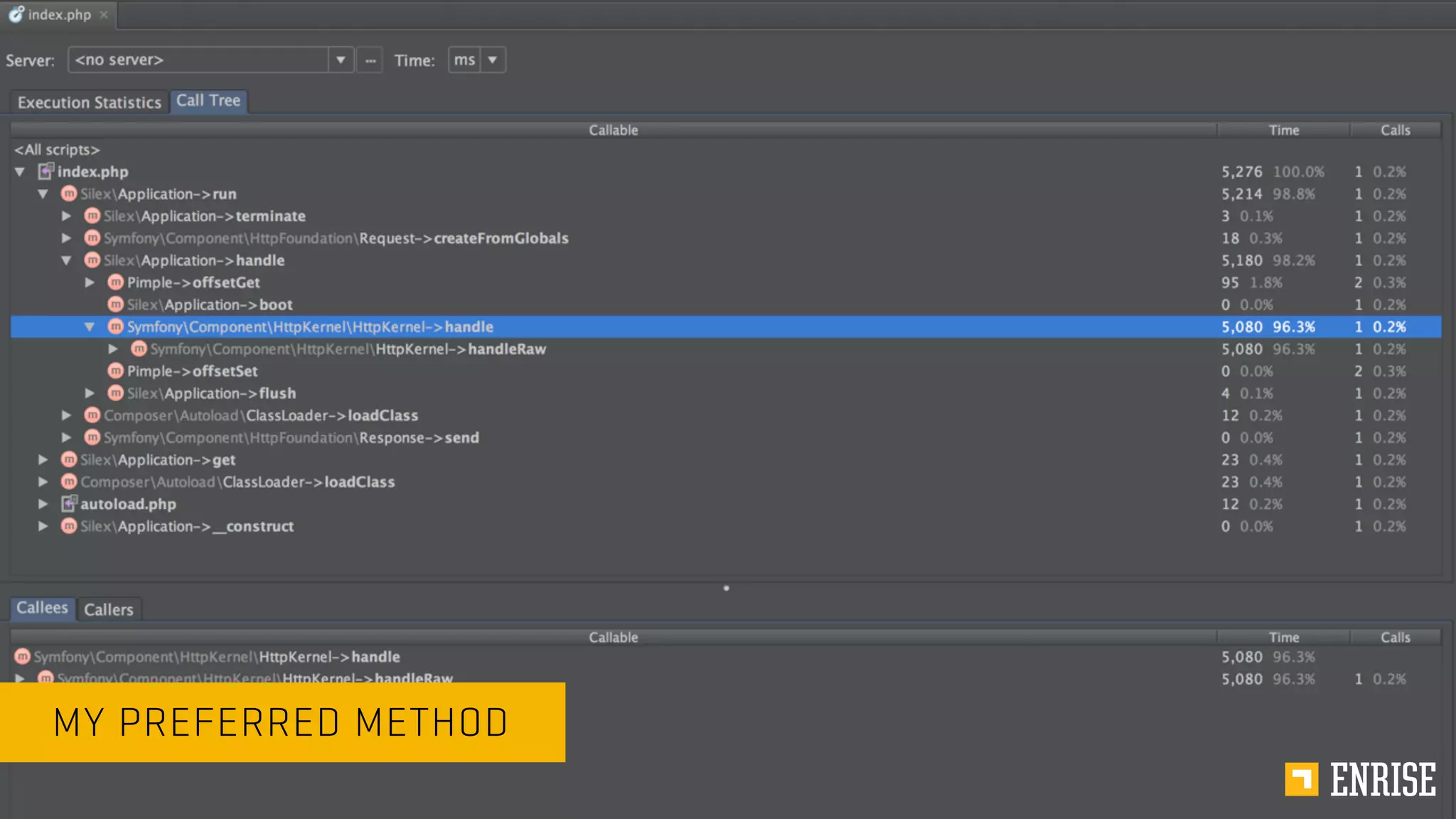Open the Time unit dropdown
Screen dimensions: 1456x819
pos(492,60)
